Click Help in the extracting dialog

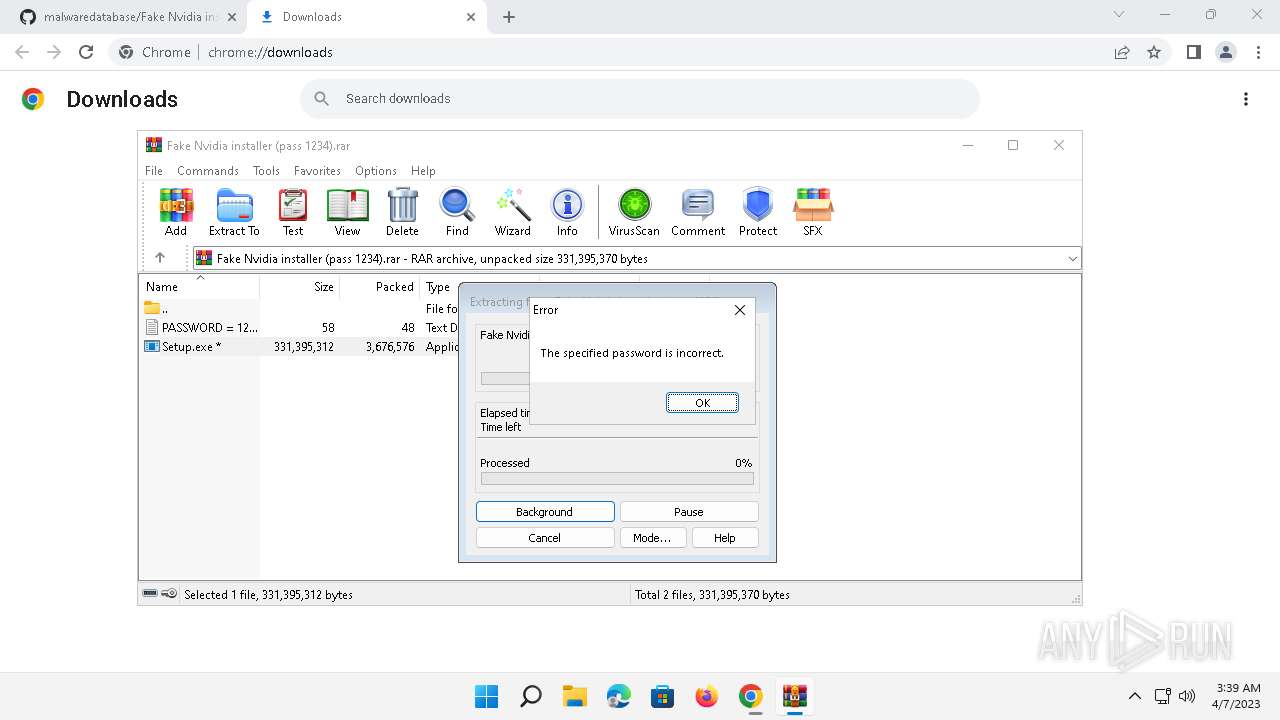[x=725, y=538]
